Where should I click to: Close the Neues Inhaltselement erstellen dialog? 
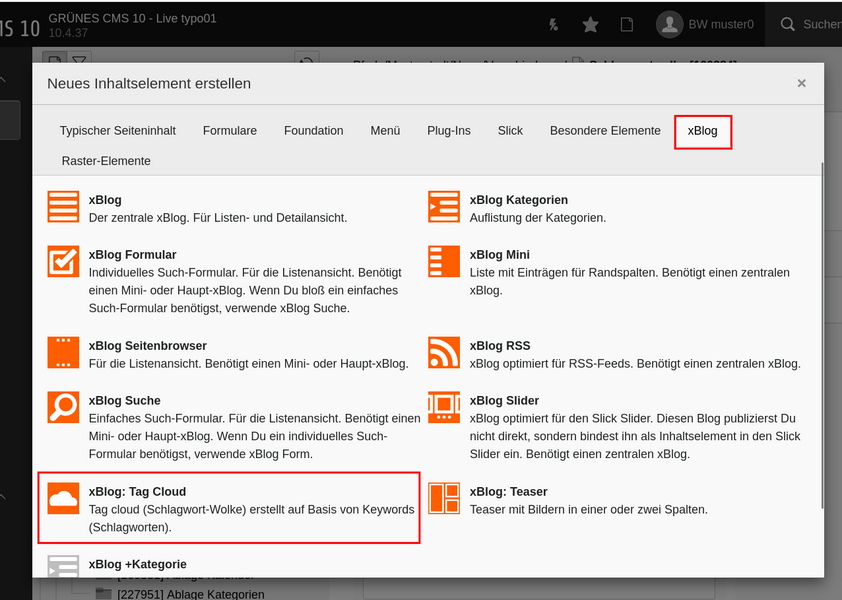[801, 83]
